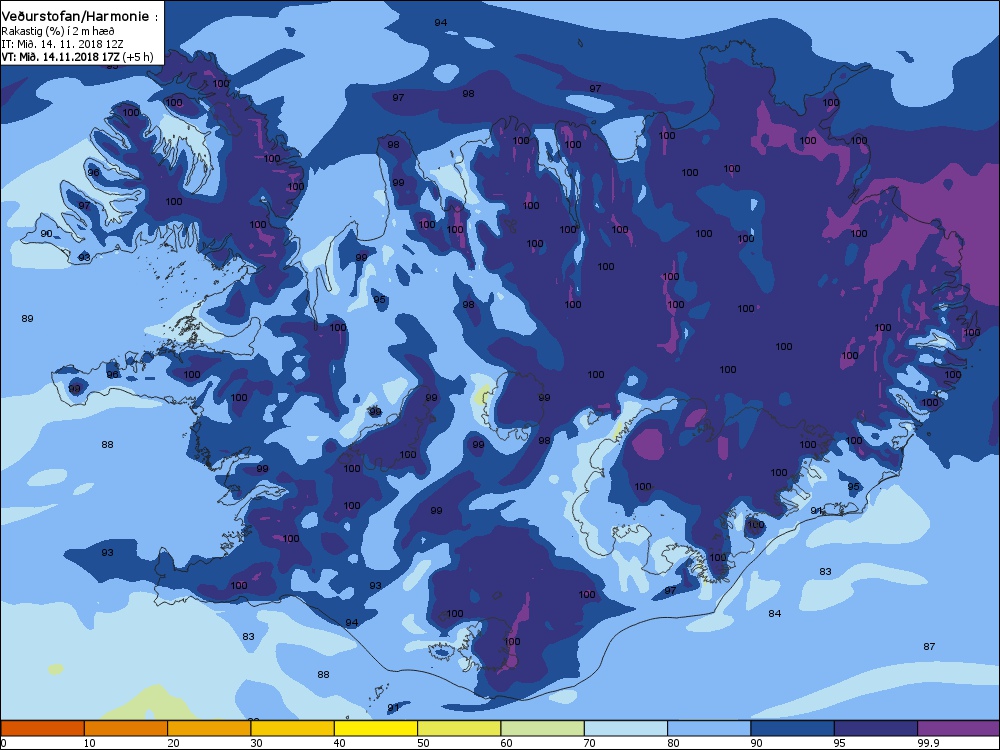
Task: Choose the amber 30–40 legend swatch
Action: click(x=293, y=728)
